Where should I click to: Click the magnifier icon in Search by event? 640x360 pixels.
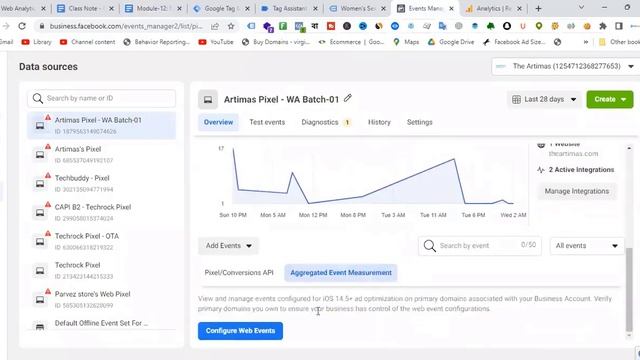click(429, 246)
